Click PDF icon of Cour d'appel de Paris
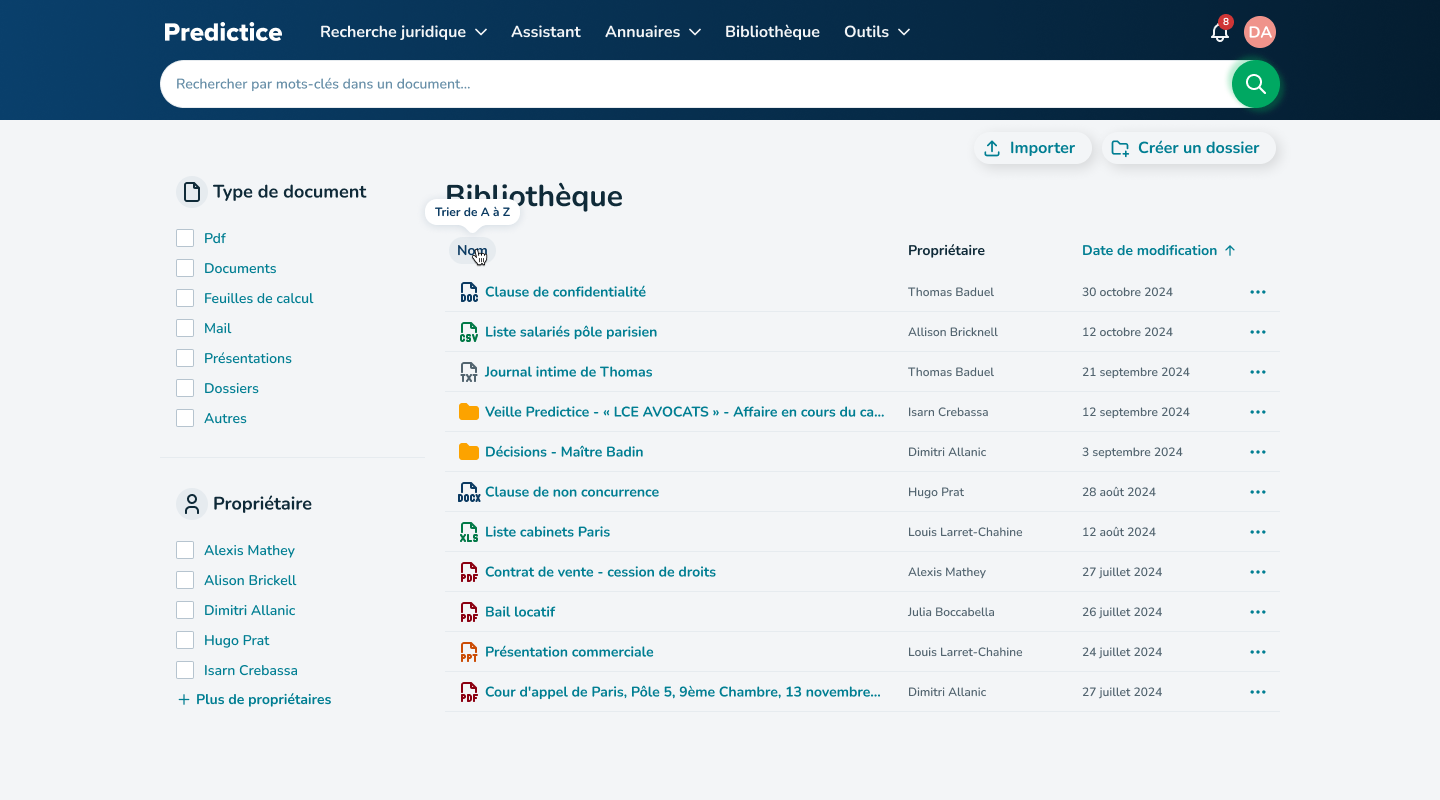This screenshot has width=1440, height=800. point(469,692)
